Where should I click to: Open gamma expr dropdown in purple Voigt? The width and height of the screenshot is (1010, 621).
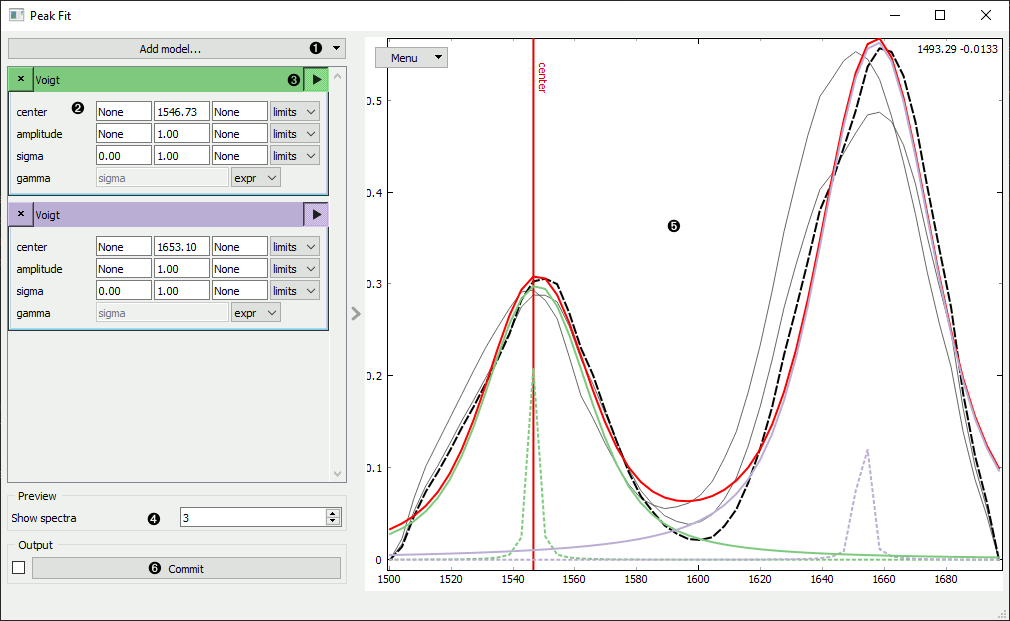pyautogui.click(x=256, y=313)
